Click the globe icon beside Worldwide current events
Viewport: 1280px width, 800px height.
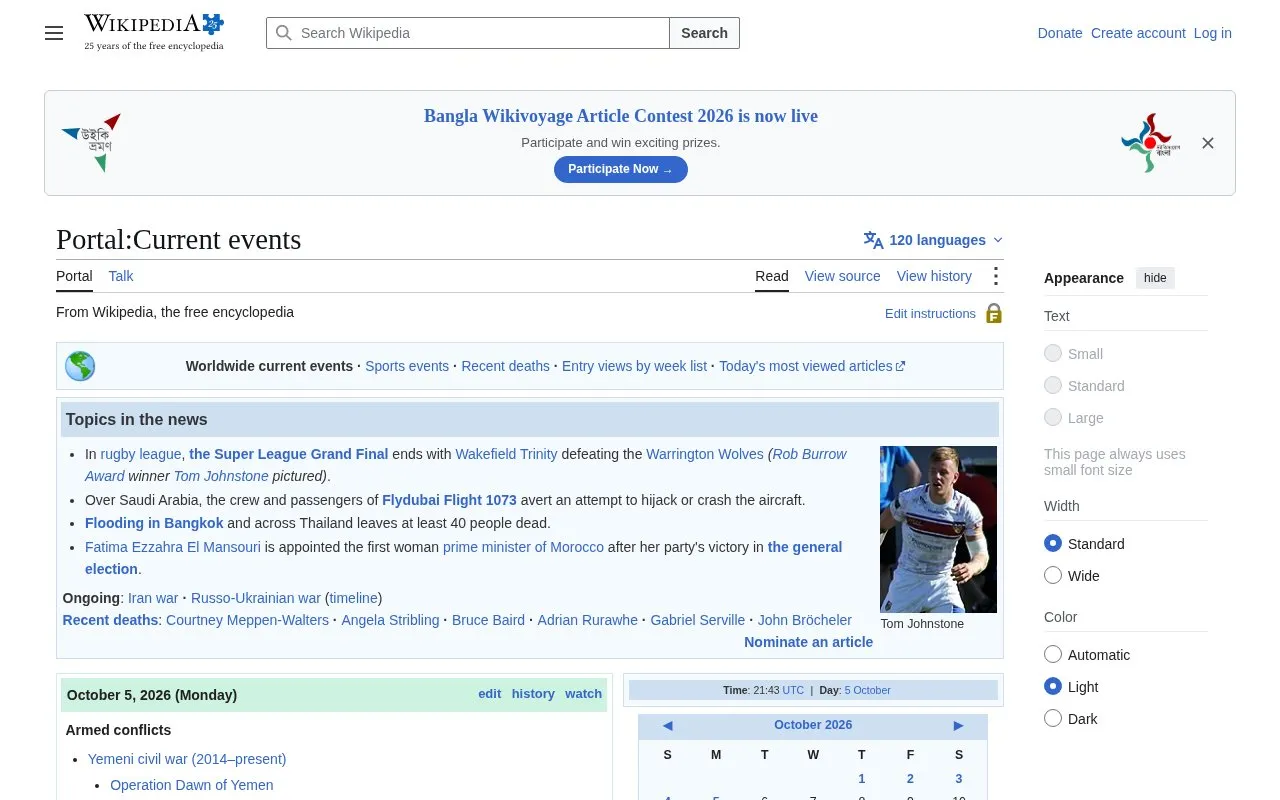[80, 366]
